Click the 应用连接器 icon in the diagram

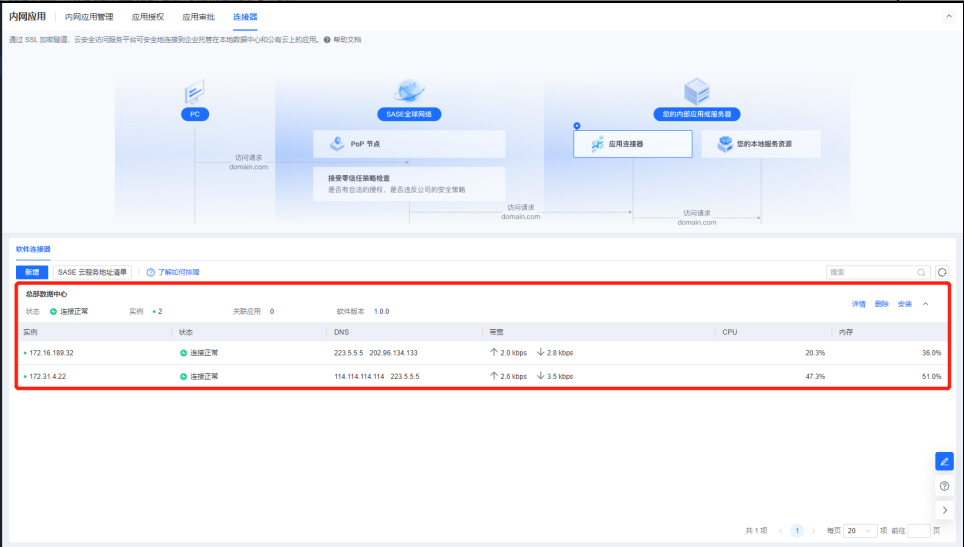click(597, 144)
